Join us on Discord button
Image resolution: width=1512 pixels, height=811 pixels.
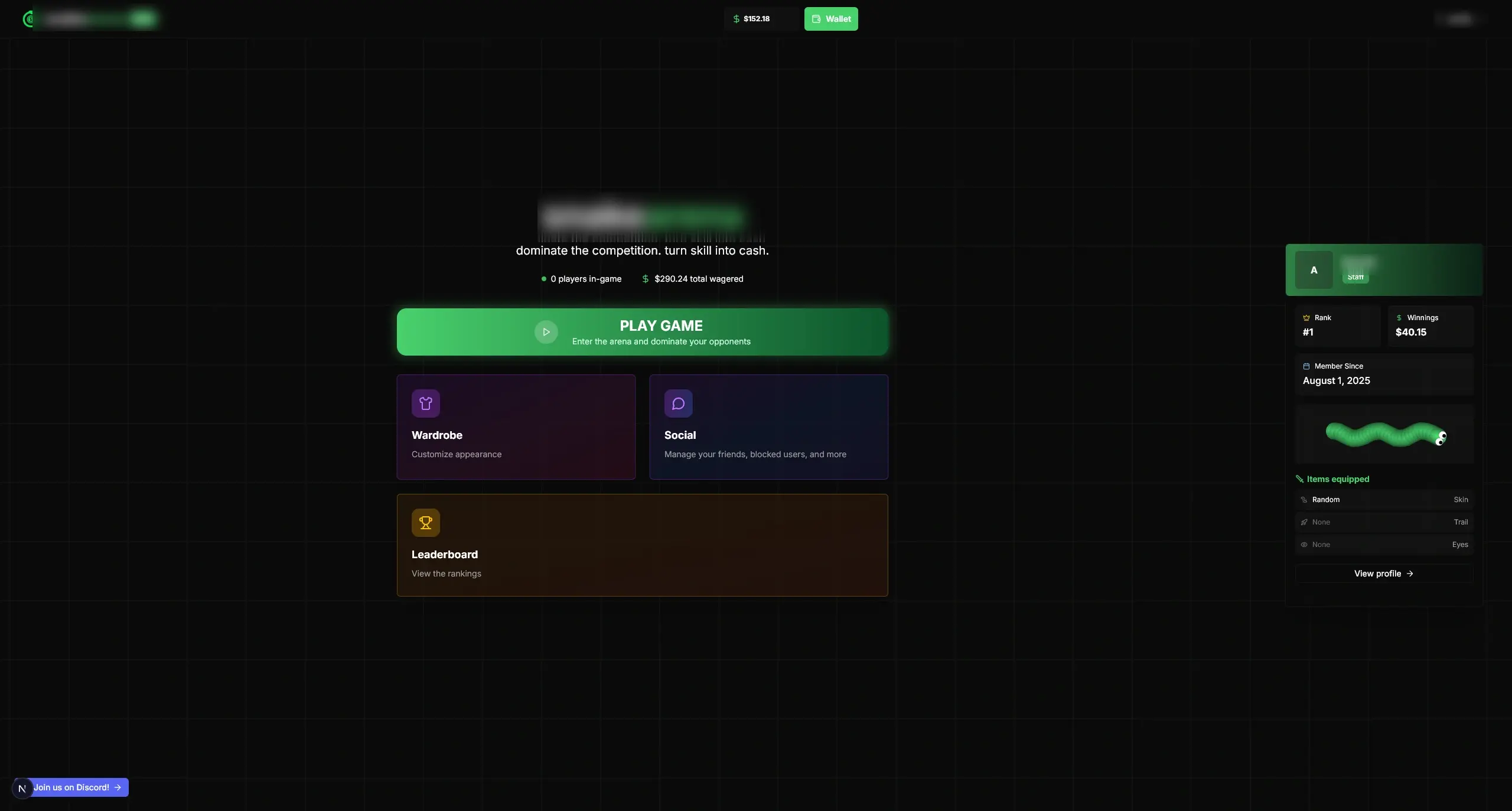(x=77, y=787)
